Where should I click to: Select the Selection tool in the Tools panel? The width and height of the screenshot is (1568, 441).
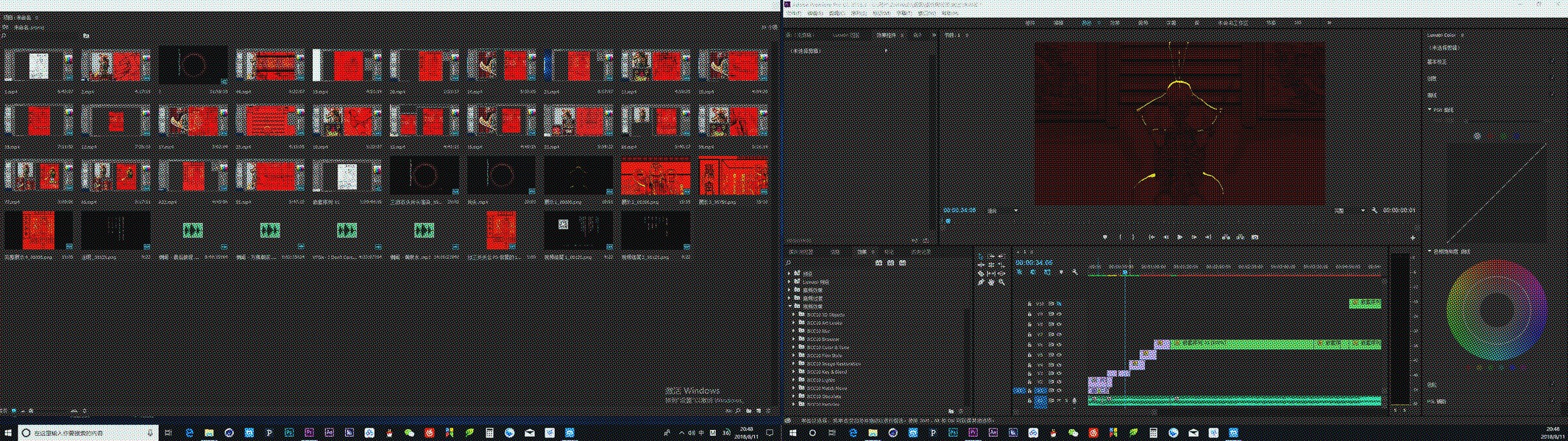pyautogui.click(x=981, y=257)
